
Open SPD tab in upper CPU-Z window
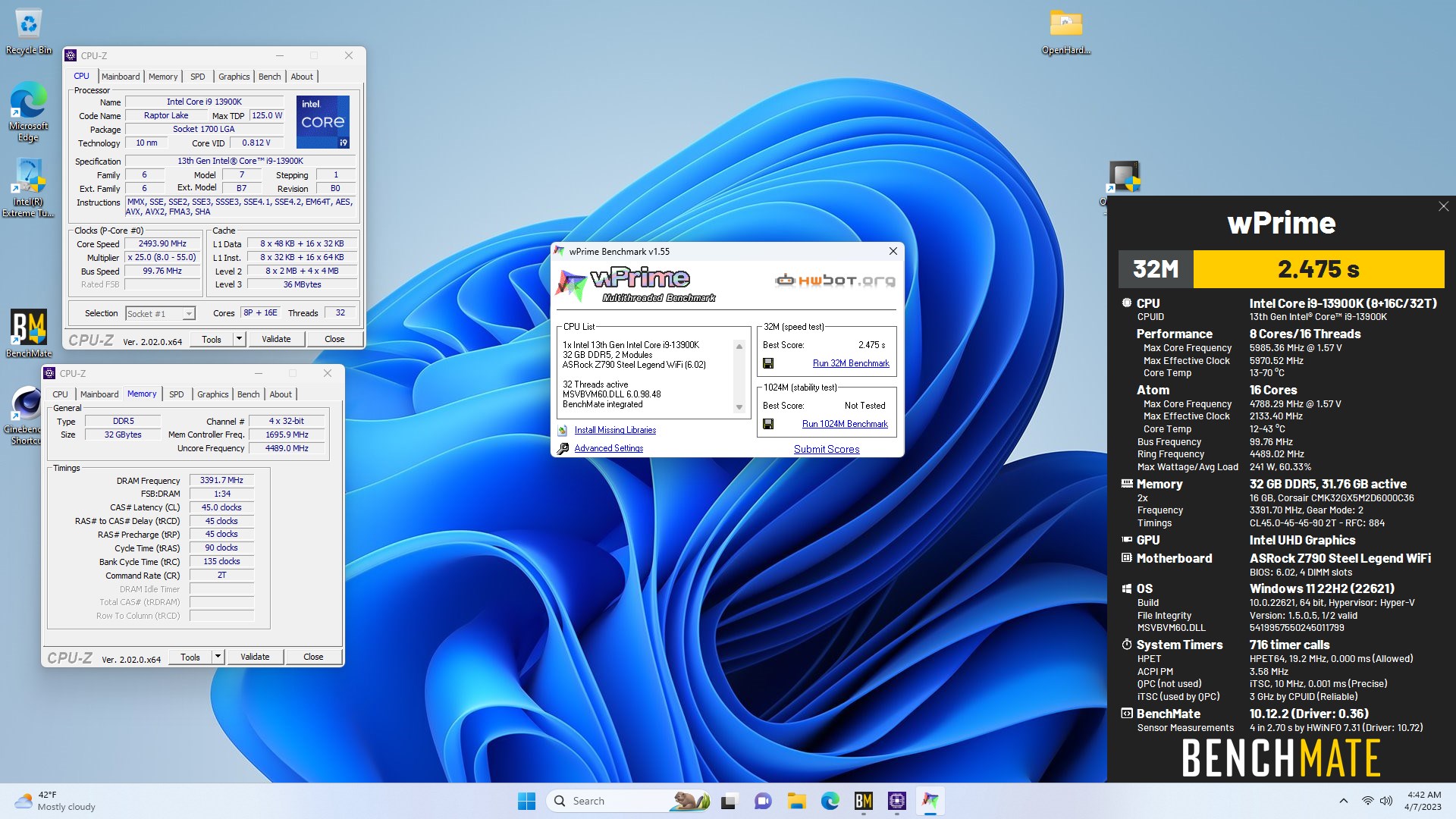point(198,77)
